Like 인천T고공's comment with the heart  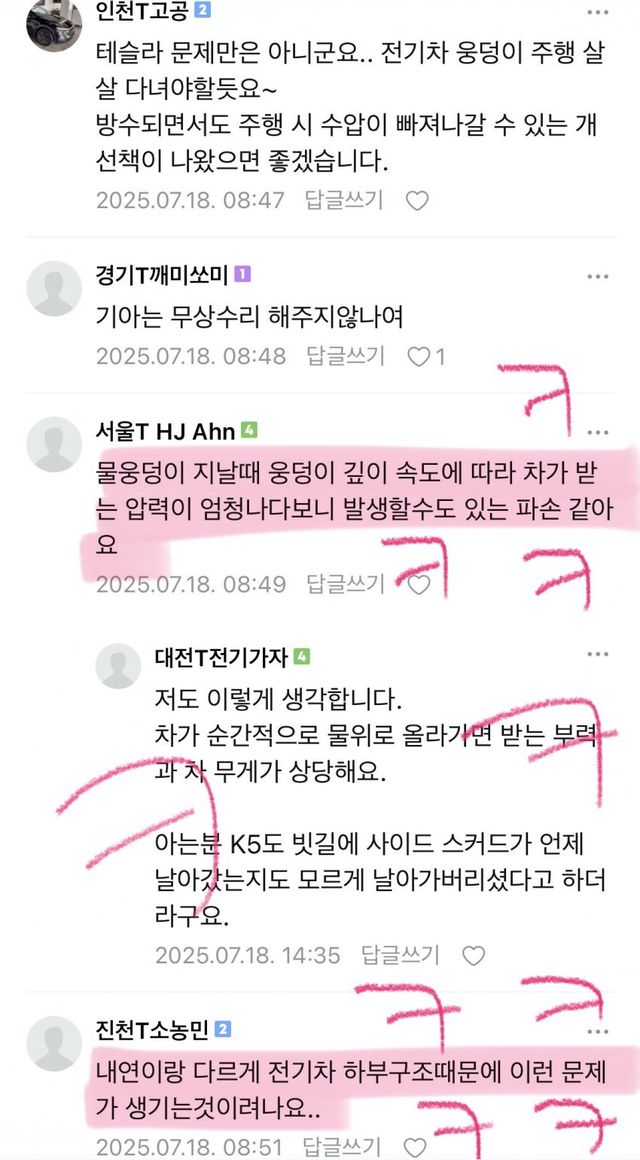point(417,200)
